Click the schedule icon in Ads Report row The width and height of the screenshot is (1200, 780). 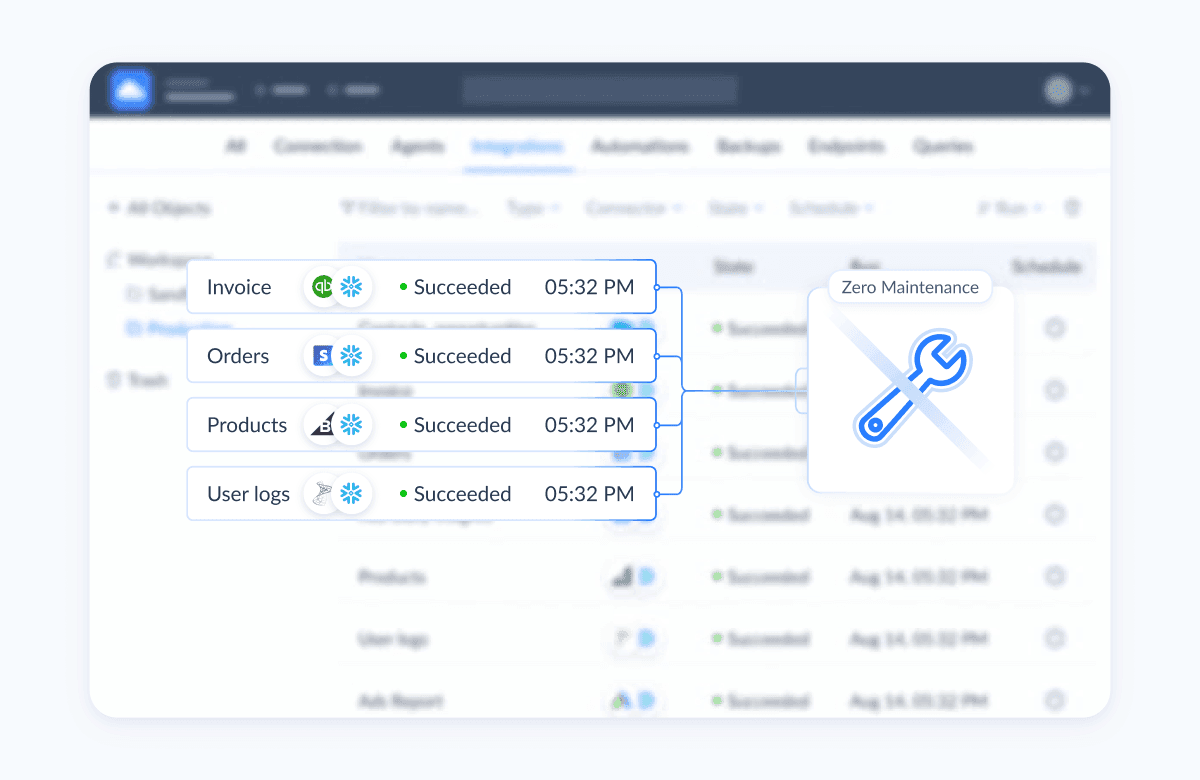pos(1054,701)
